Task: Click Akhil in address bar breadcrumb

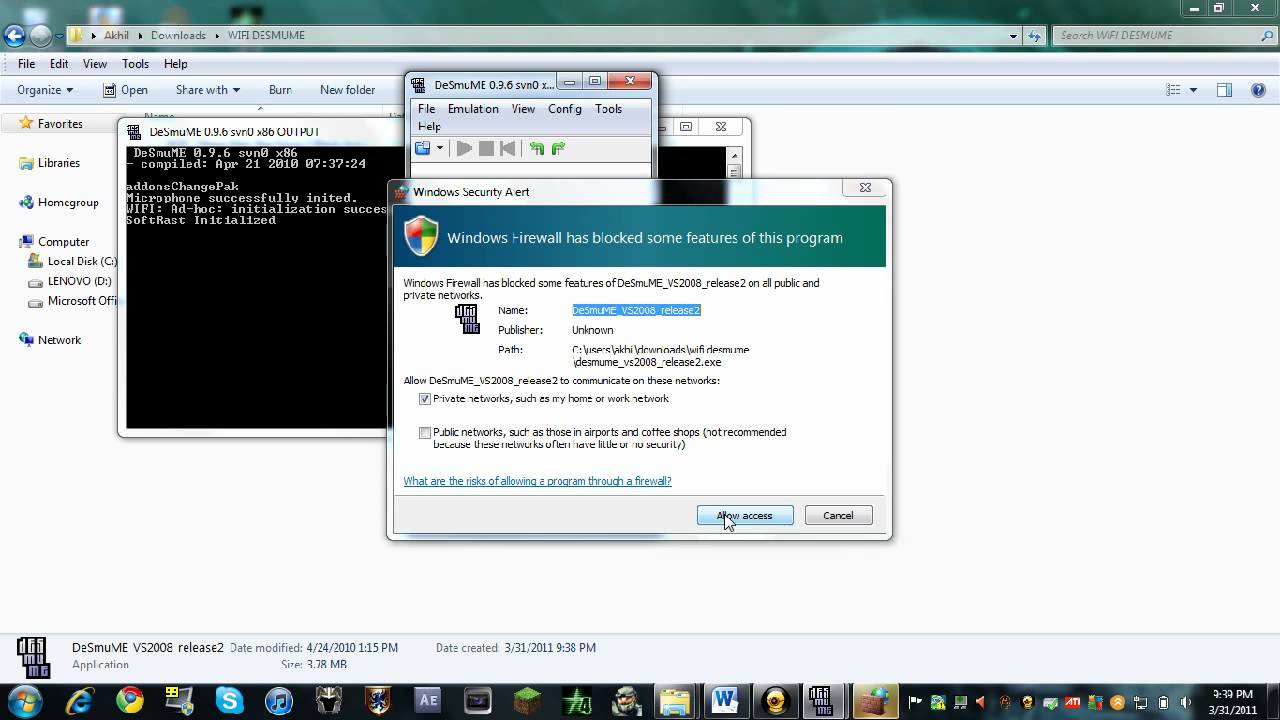Action: tap(118, 35)
